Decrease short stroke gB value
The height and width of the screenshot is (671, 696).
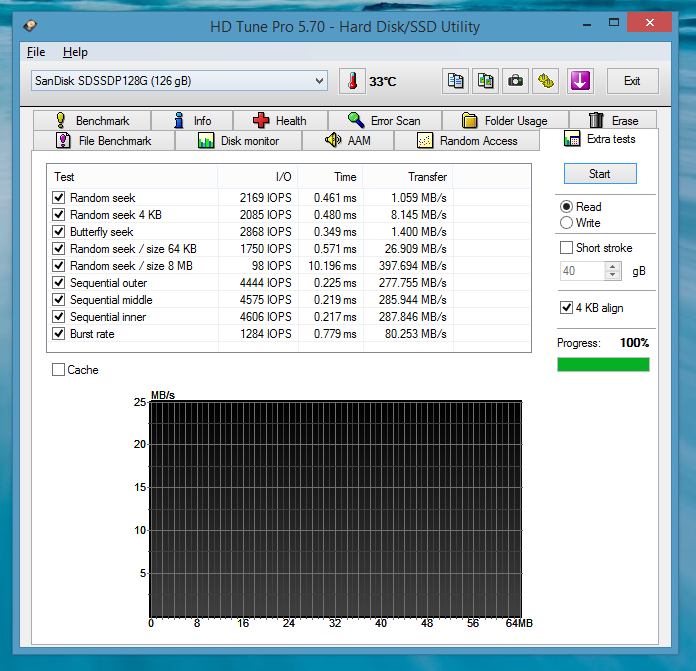[613, 275]
